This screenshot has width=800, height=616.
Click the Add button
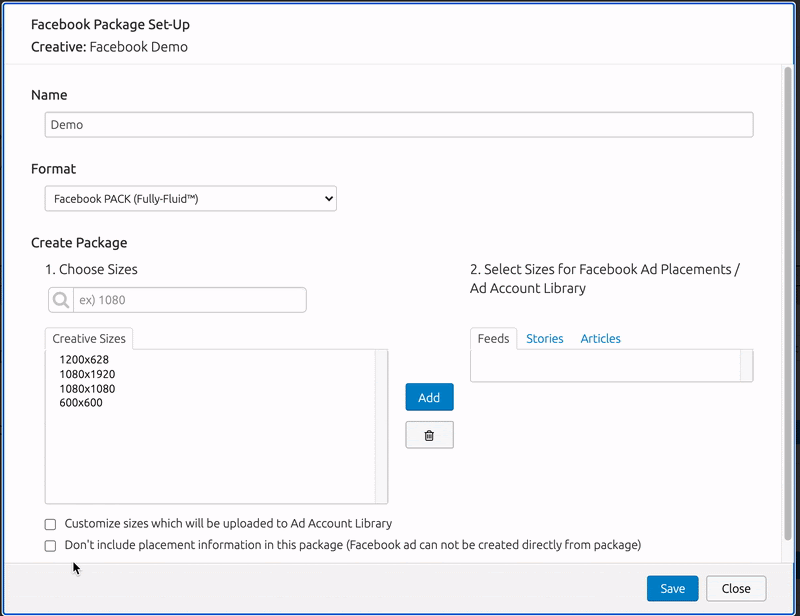point(429,397)
